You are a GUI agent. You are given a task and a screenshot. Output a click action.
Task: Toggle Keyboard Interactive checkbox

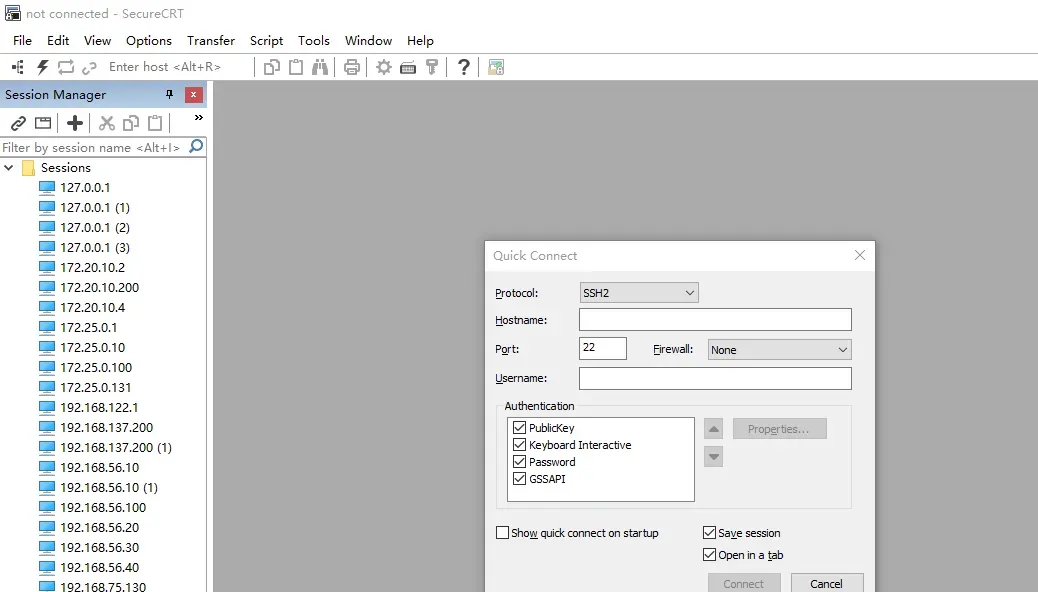pyautogui.click(x=520, y=445)
